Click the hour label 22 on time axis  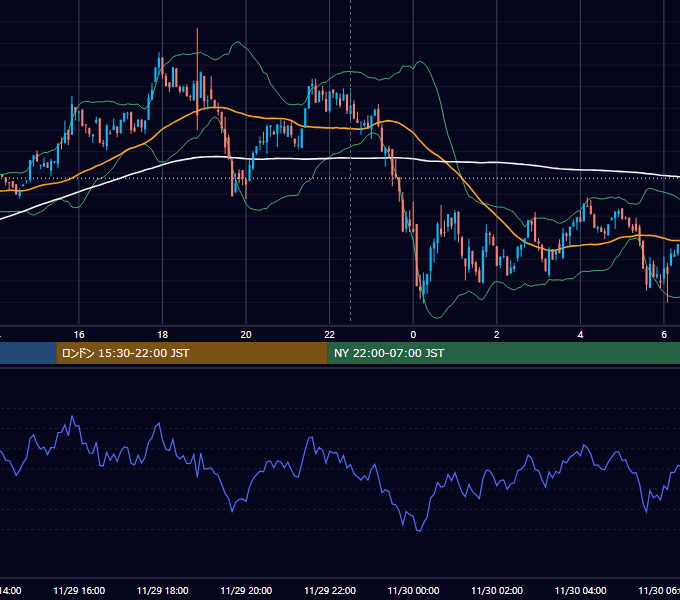coord(330,335)
